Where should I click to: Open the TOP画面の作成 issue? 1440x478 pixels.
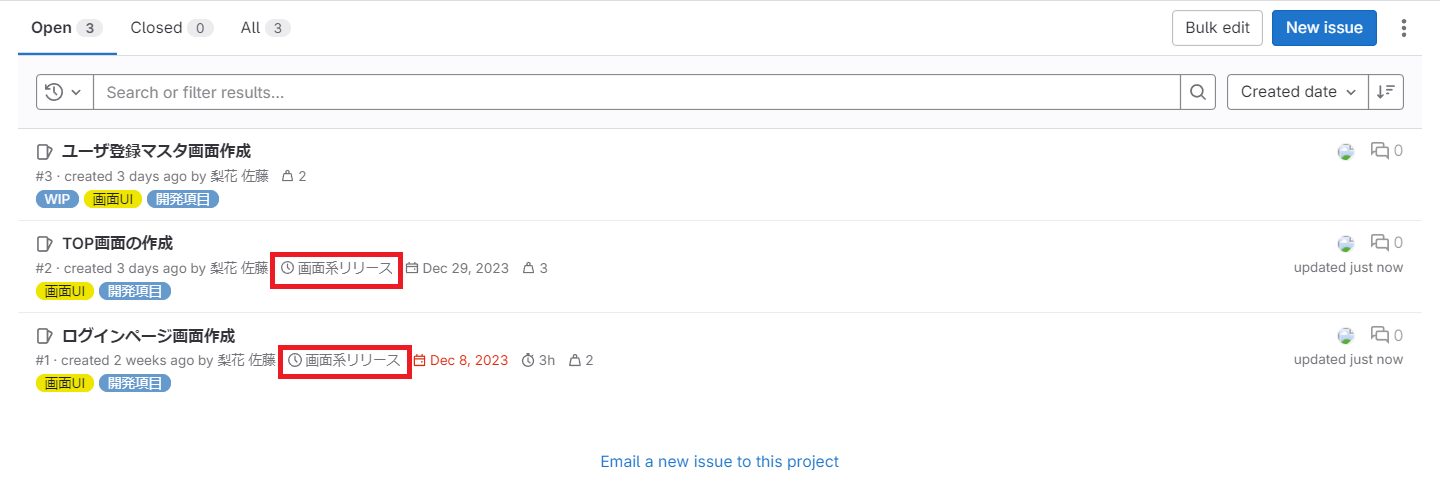point(117,243)
